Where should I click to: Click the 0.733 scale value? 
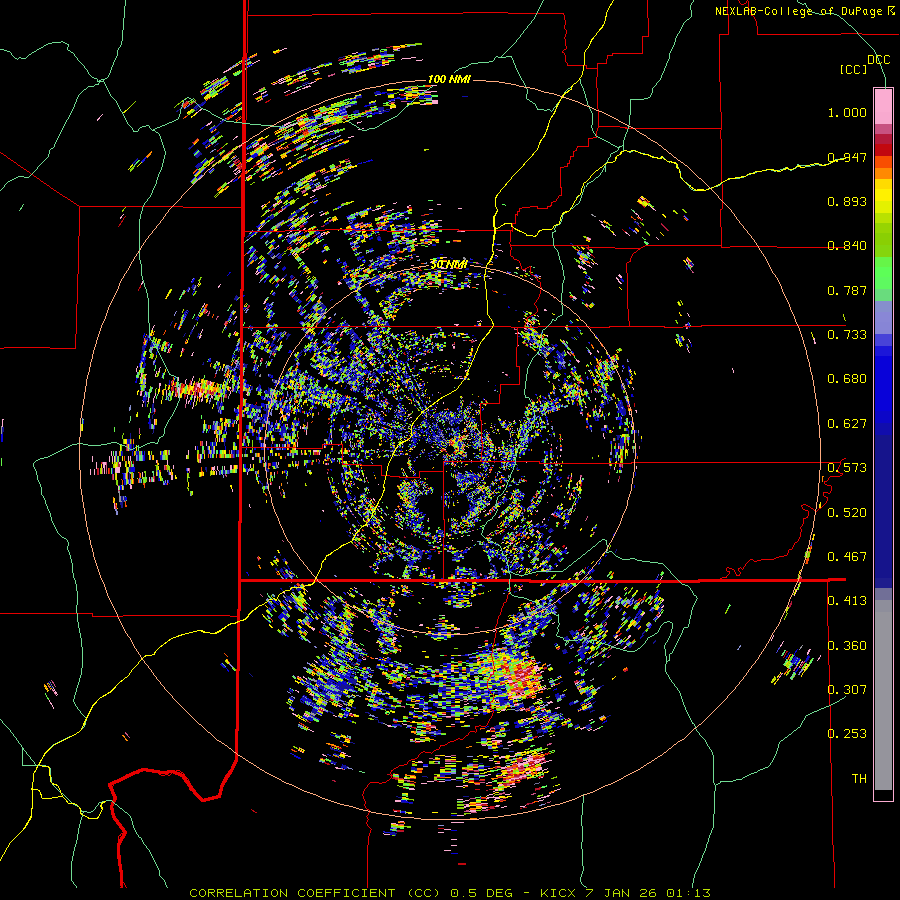pos(847,335)
